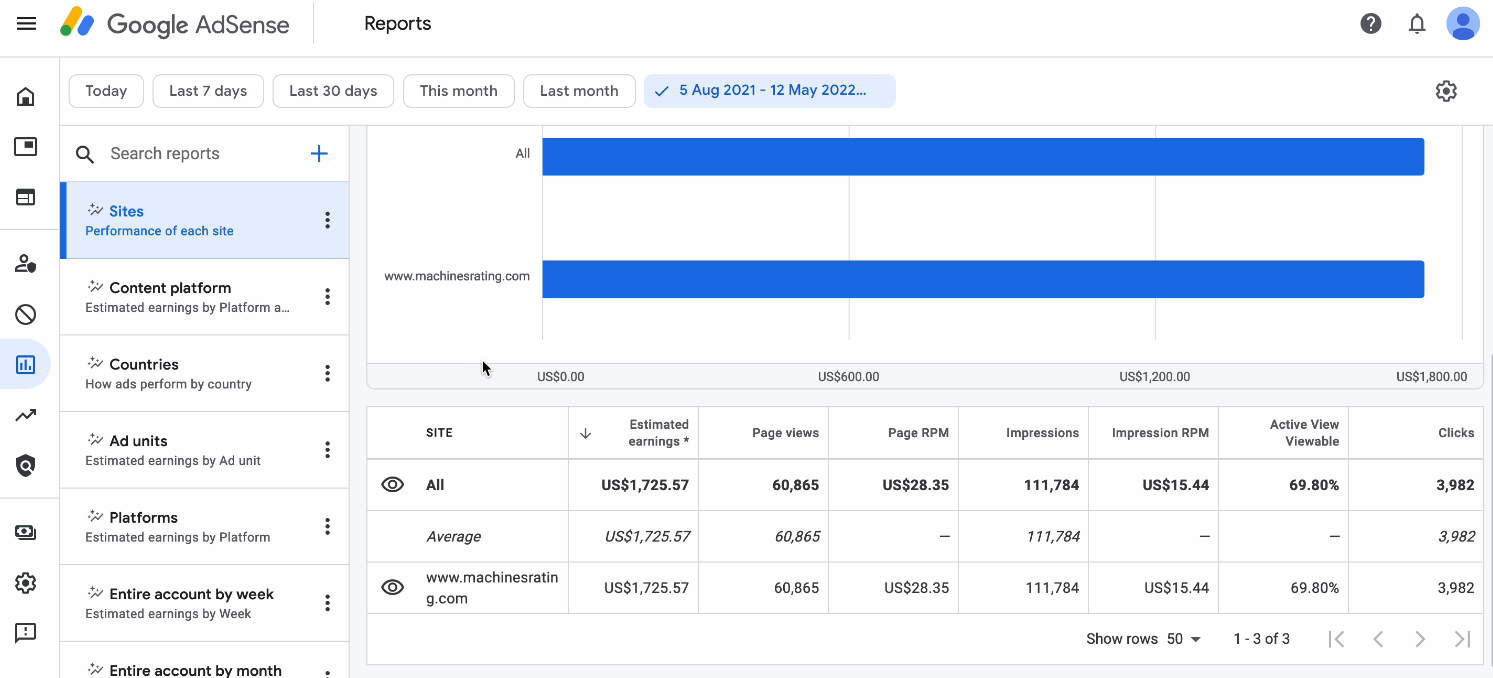The height and width of the screenshot is (678, 1493).
Task: Open more options for Entire account by week
Action: click(x=327, y=603)
